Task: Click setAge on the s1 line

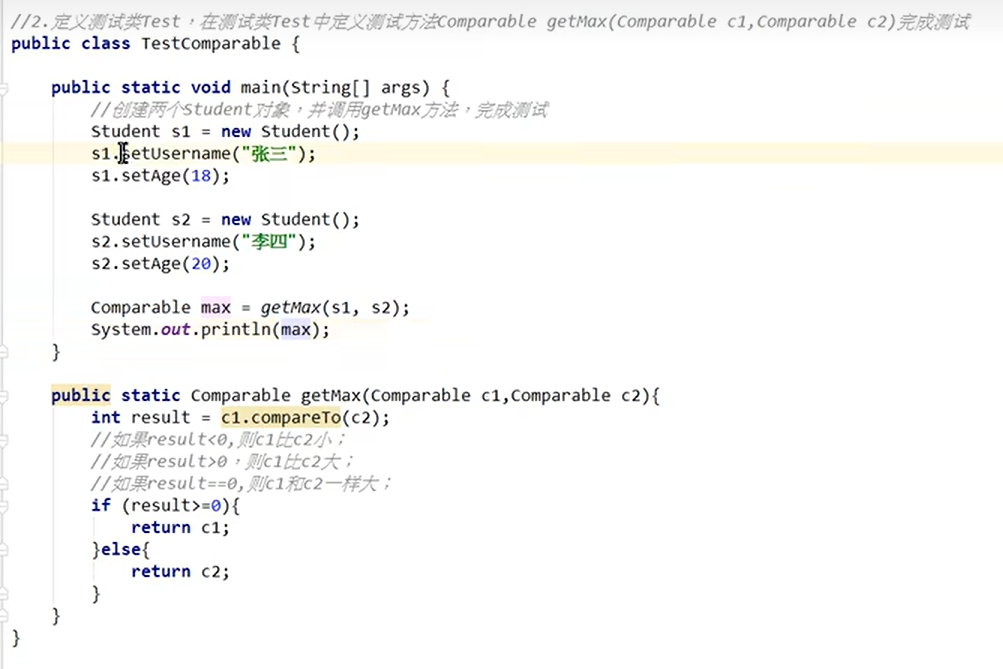Action: [x=150, y=176]
